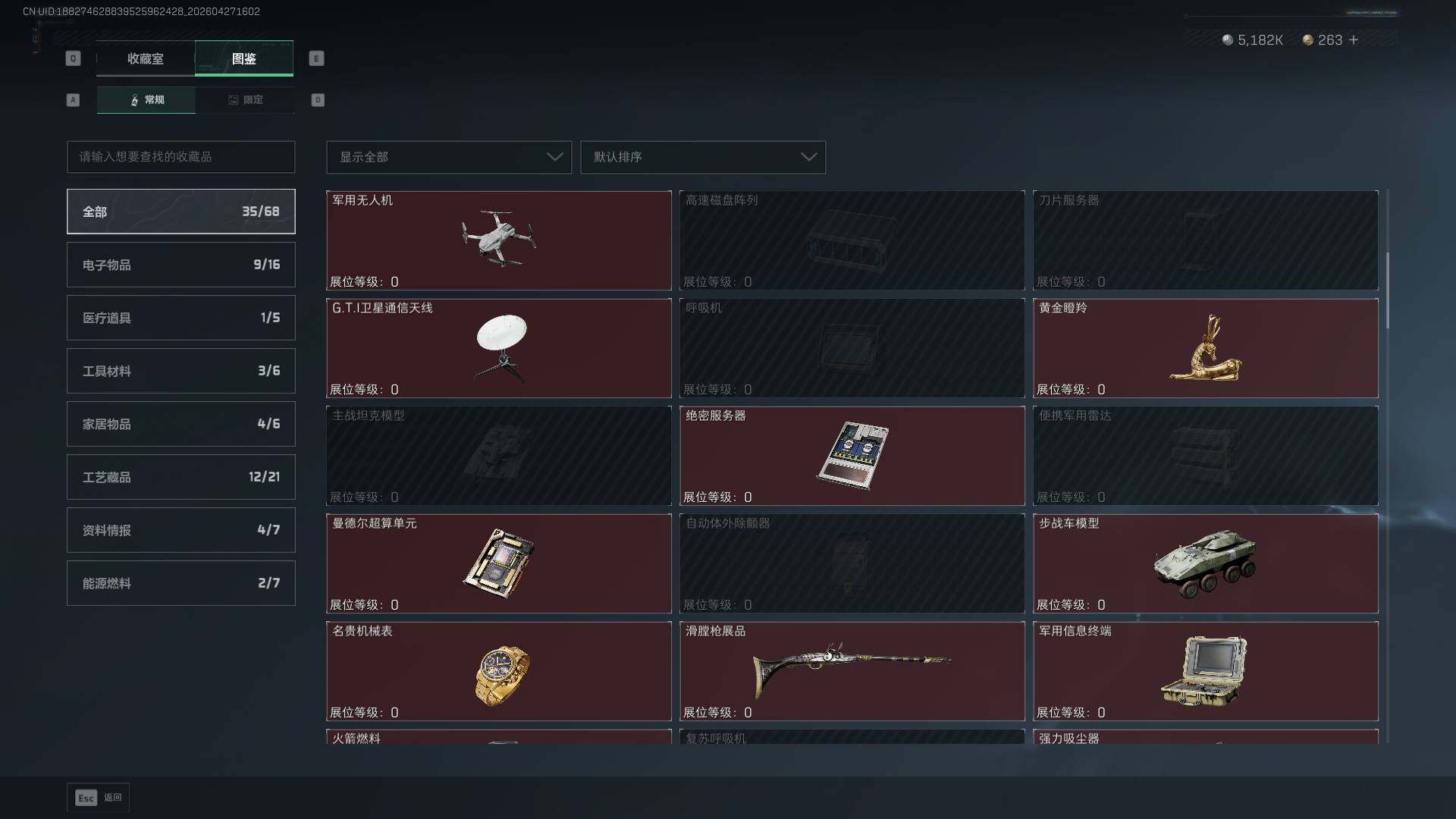Click the Esc 返回 button

99,798
